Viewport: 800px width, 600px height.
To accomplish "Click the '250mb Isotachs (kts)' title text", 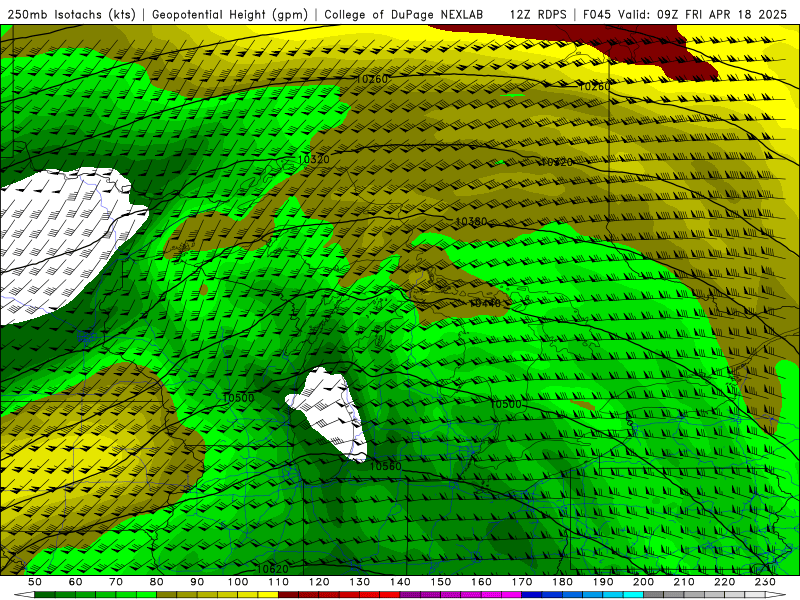I will [71, 14].
